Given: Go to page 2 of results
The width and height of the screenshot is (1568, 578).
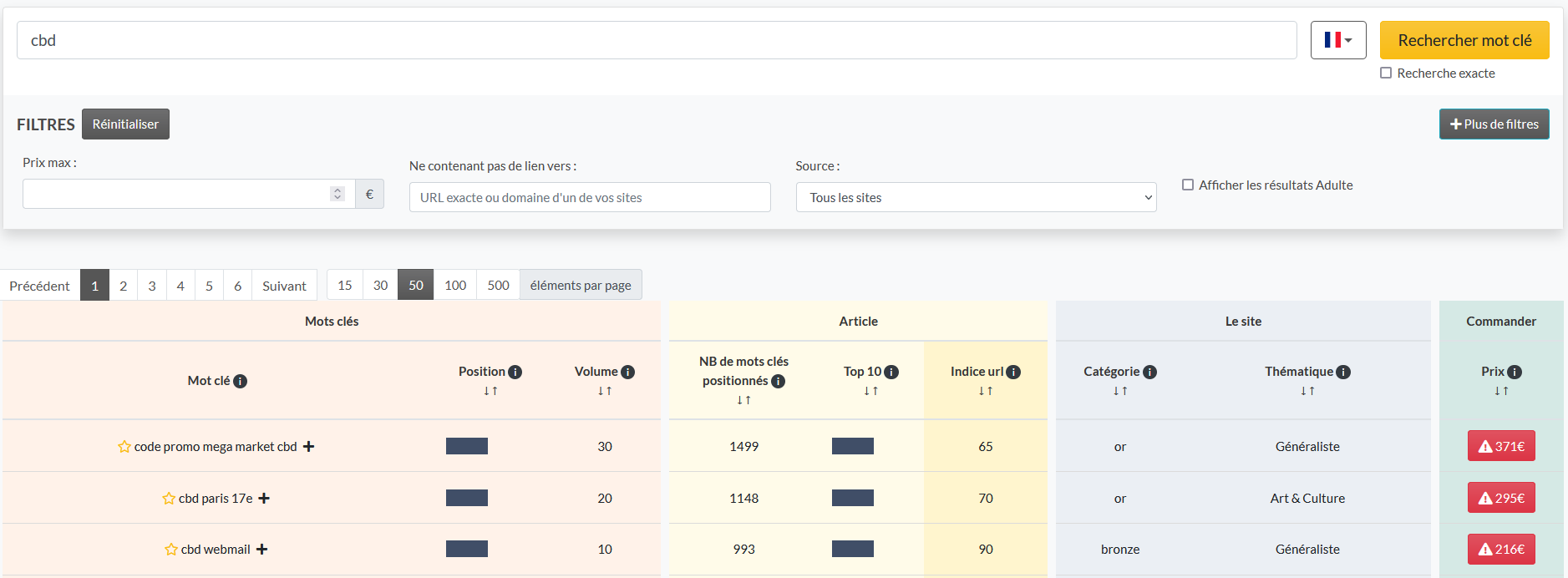Looking at the screenshot, I should (124, 286).
